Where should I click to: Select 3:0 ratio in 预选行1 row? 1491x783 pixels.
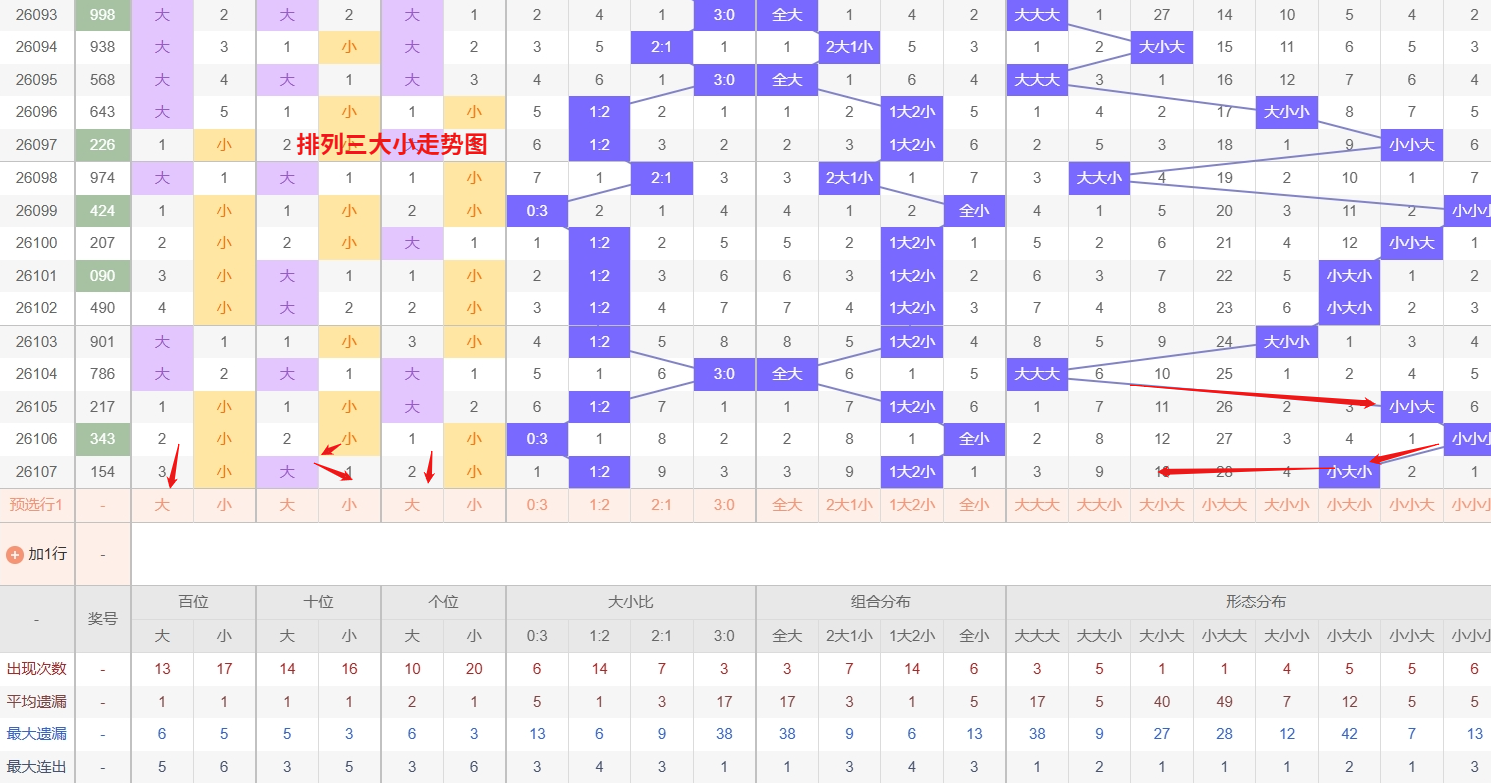[x=724, y=505]
